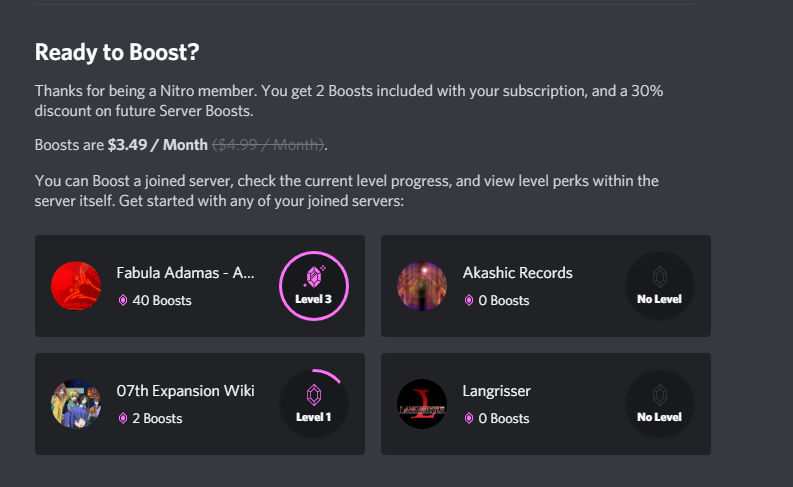Click boost gem beside Langrisser 0 Boosts
This screenshot has height=487, width=793.
pyautogui.click(x=469, y=418)
